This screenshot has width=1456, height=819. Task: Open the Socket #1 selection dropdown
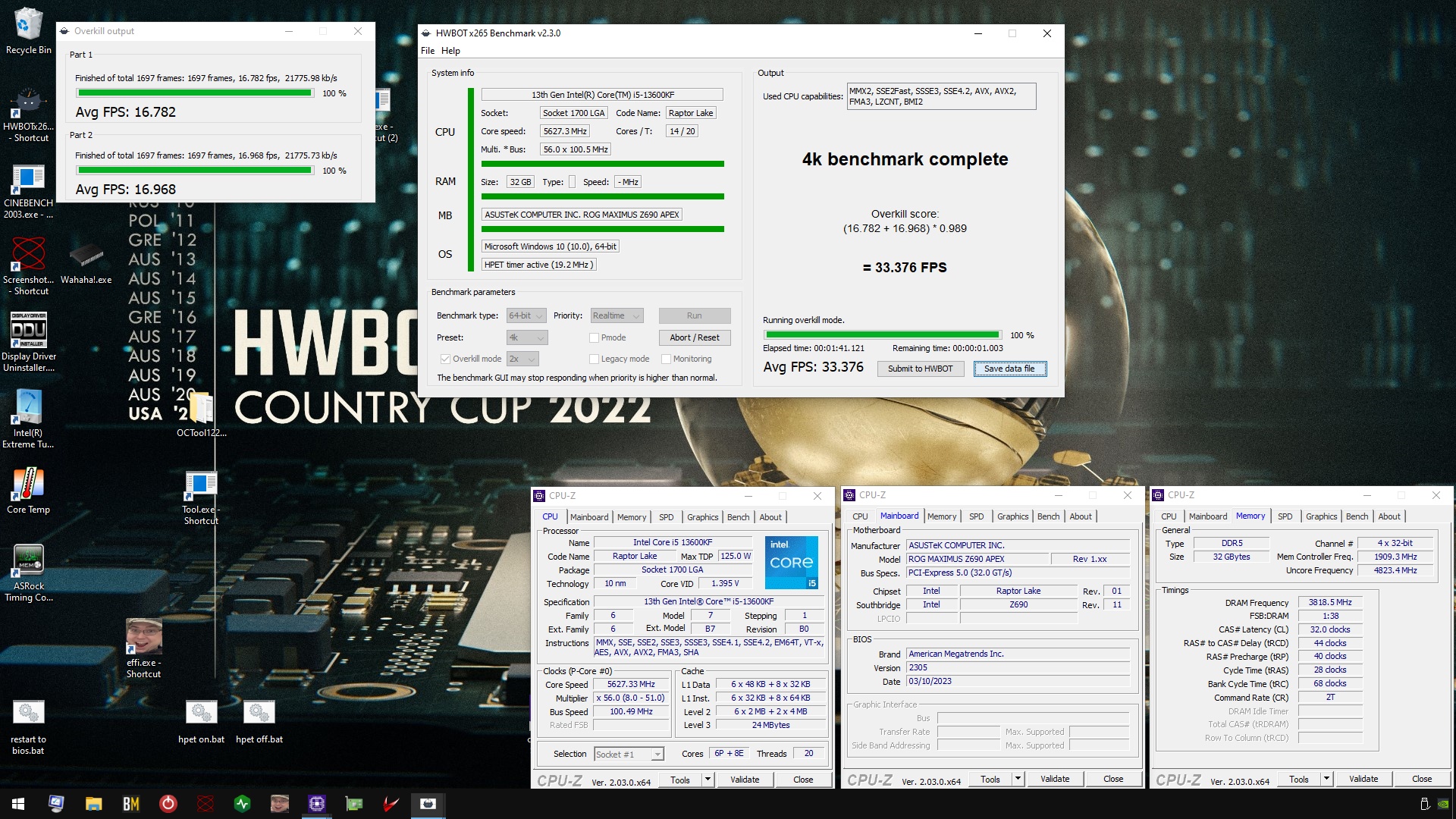[629, 754]
